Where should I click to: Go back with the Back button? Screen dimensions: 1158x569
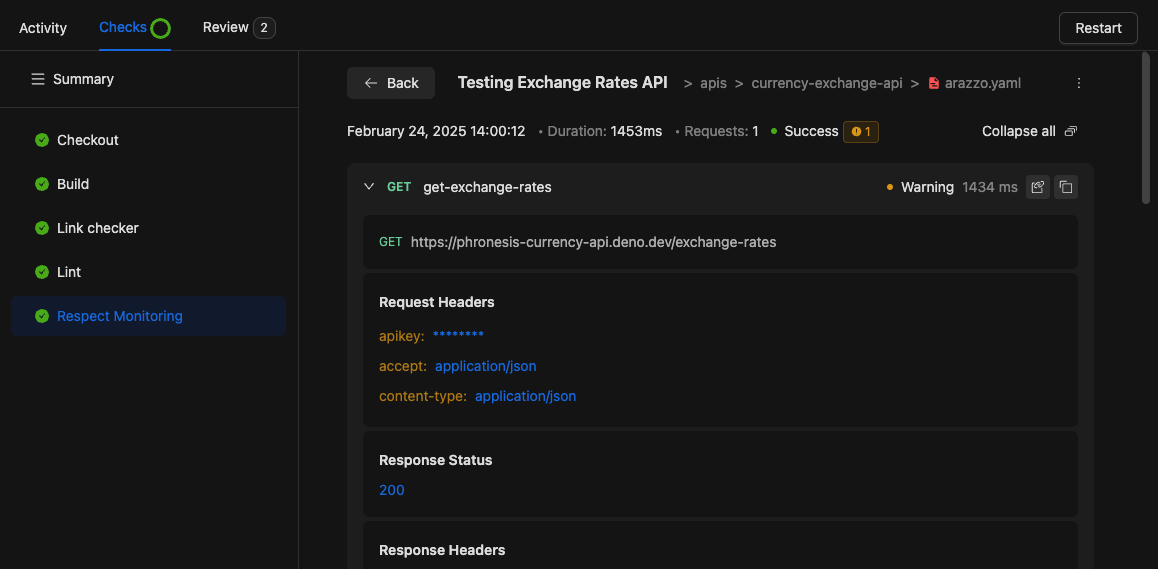391,83
